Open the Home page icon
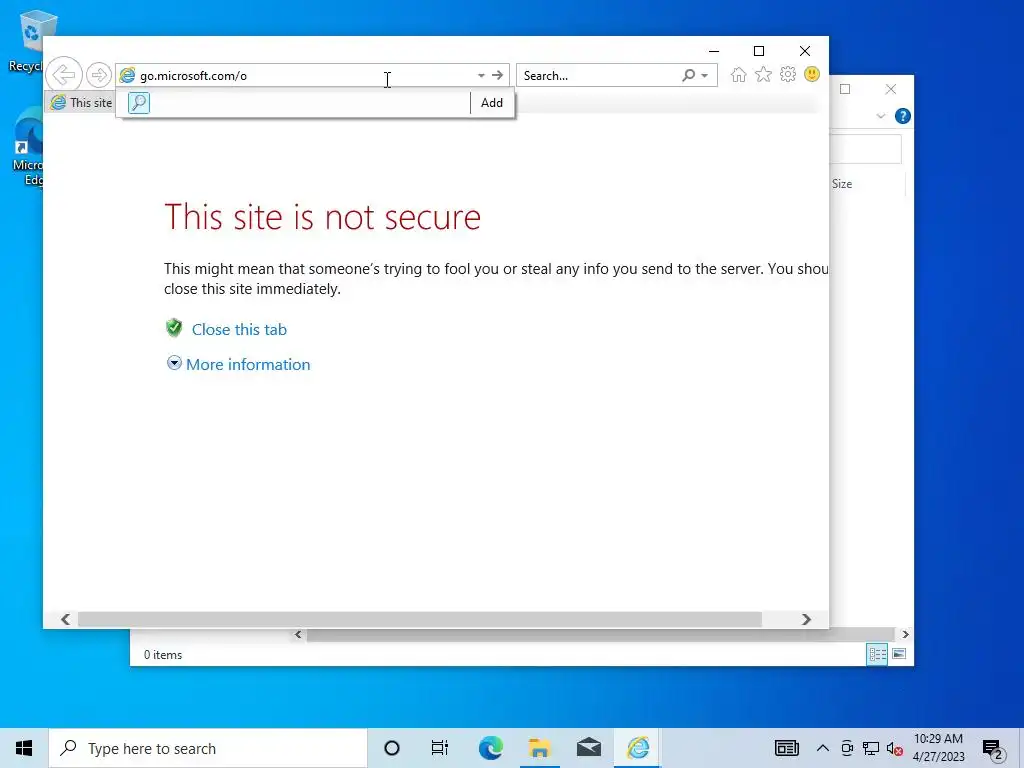 coord(739,75)
